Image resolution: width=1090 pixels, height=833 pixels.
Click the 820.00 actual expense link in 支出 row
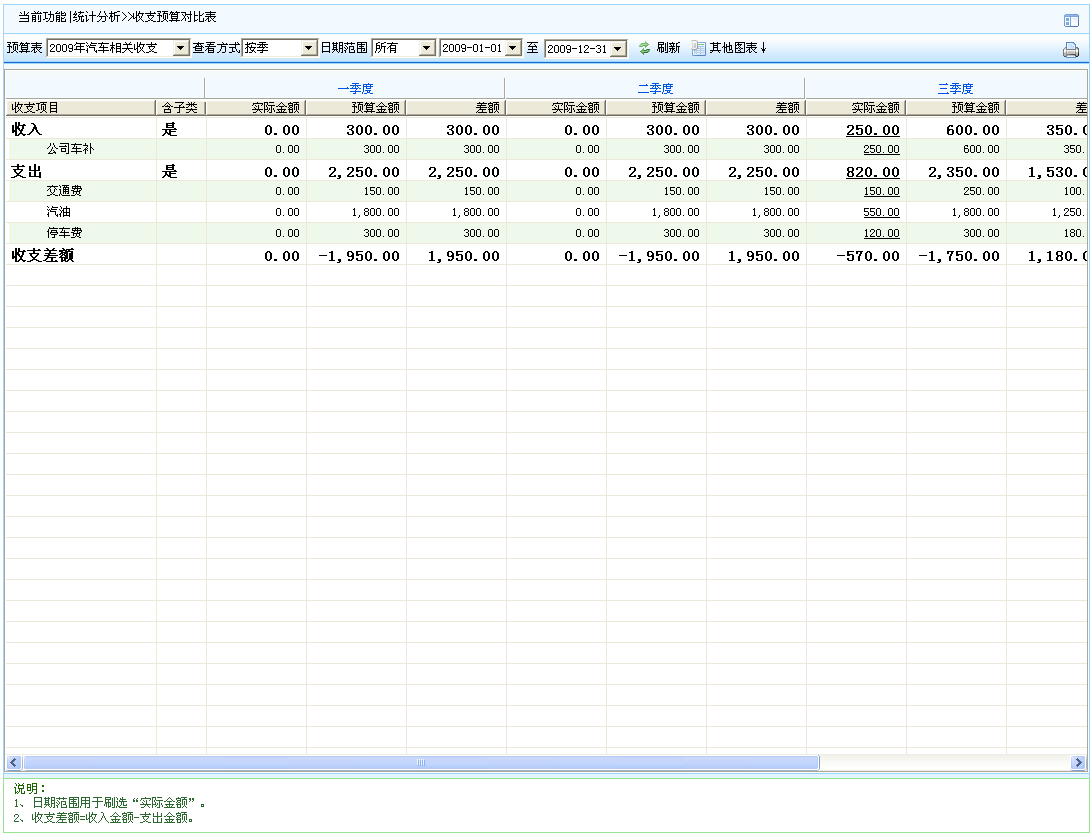(873, 172)
